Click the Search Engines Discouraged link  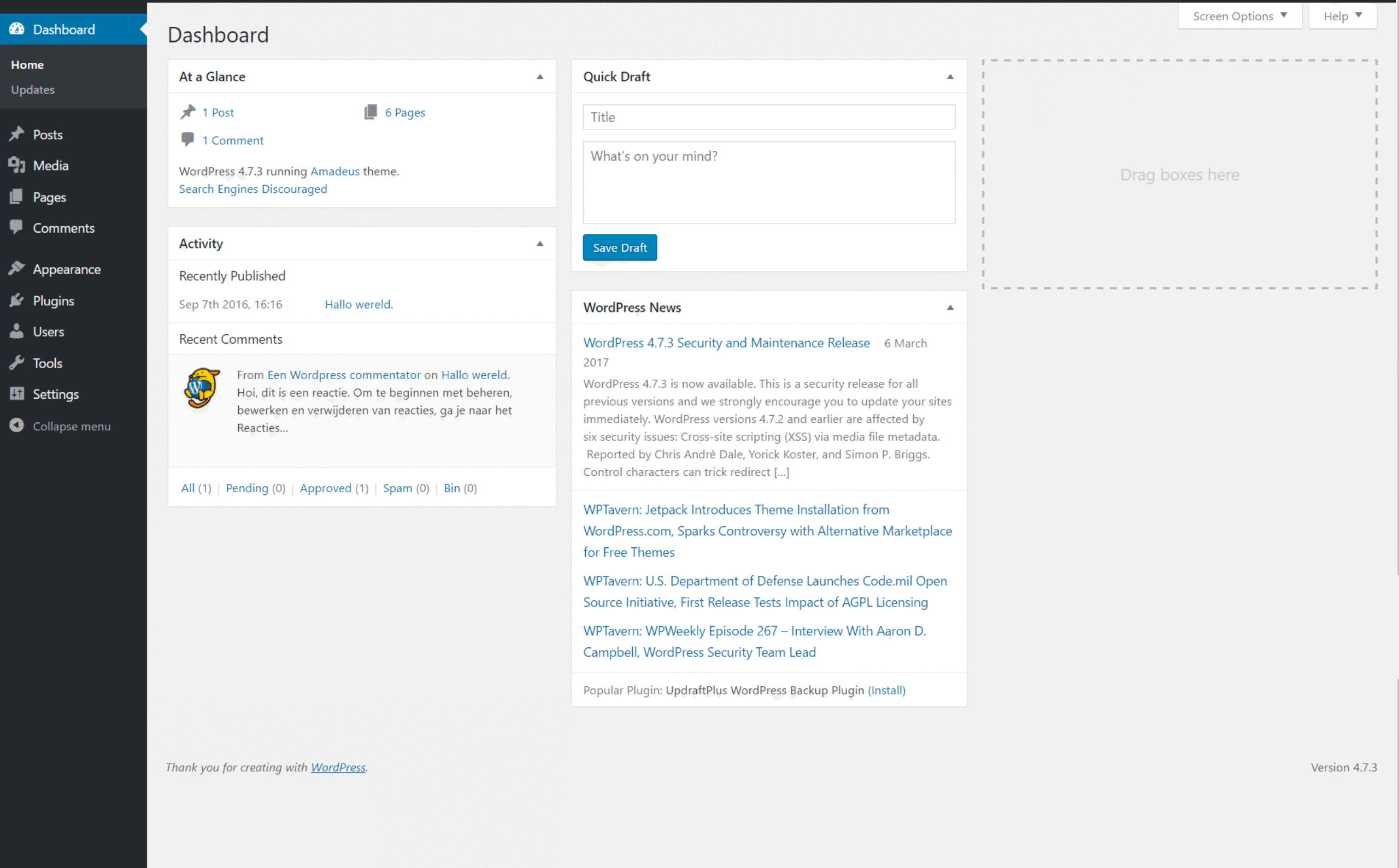pos(252,189)
